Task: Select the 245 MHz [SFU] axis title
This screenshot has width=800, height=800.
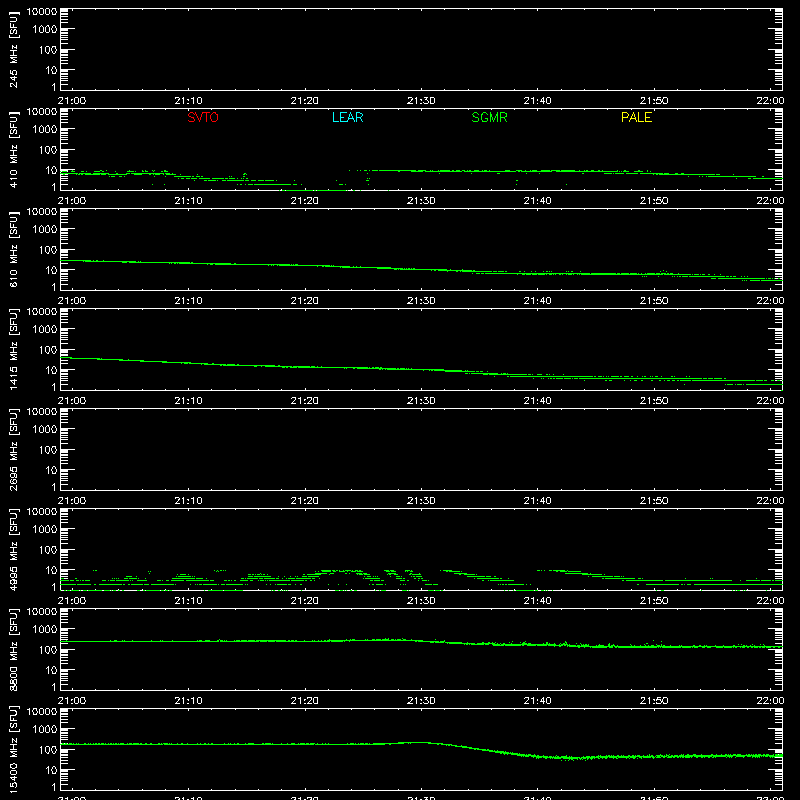Action: (x=13, y=49)
